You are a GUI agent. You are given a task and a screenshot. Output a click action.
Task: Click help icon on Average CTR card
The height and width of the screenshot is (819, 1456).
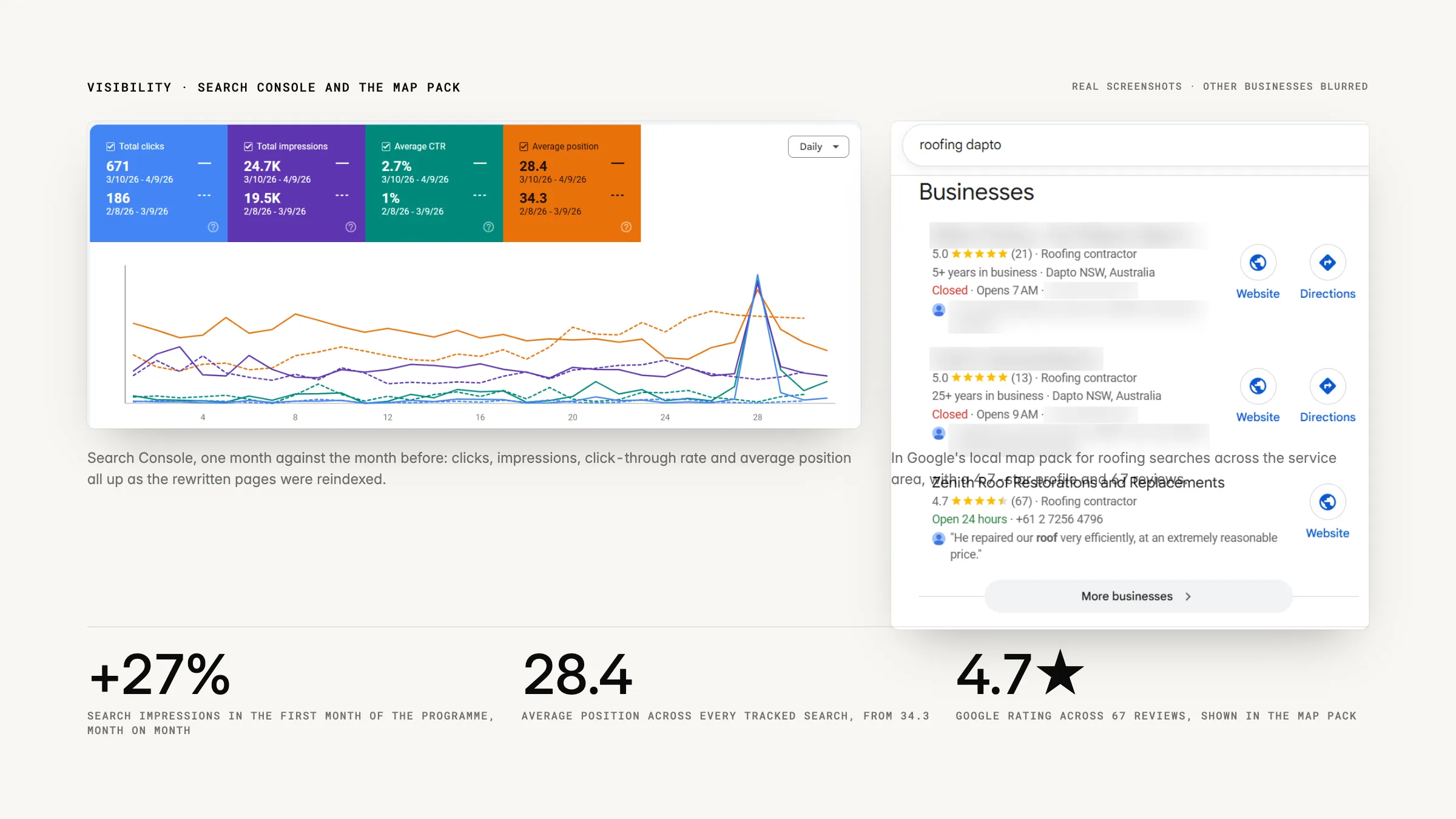(488, 227)
